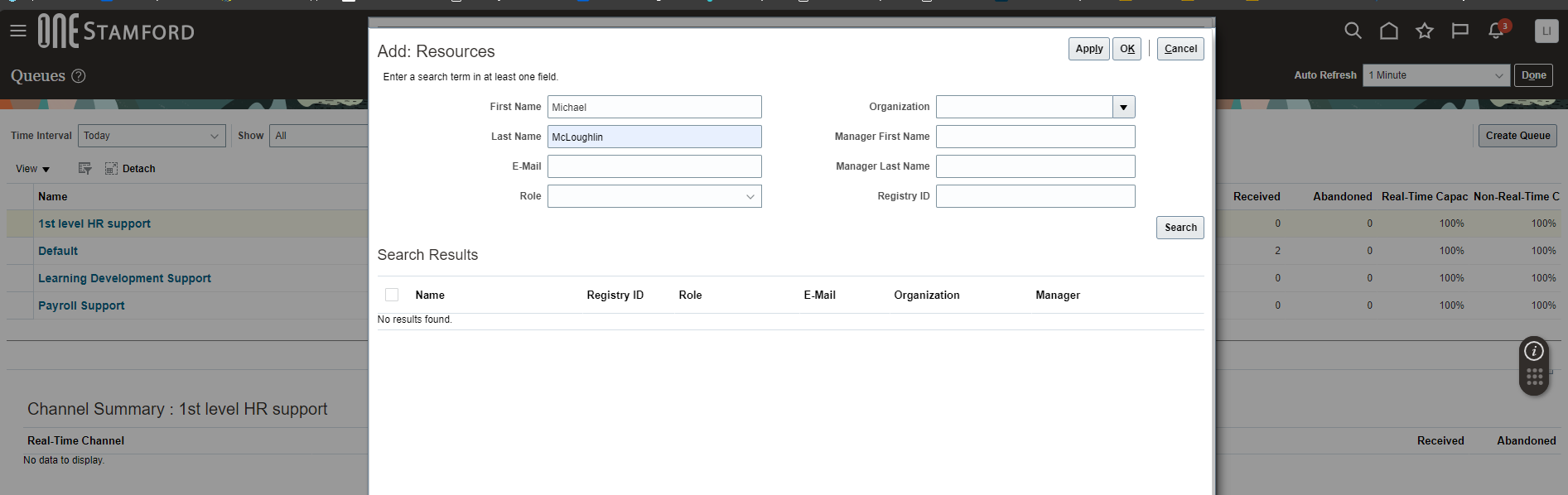Click the Done button

[x=1533, y=75]
